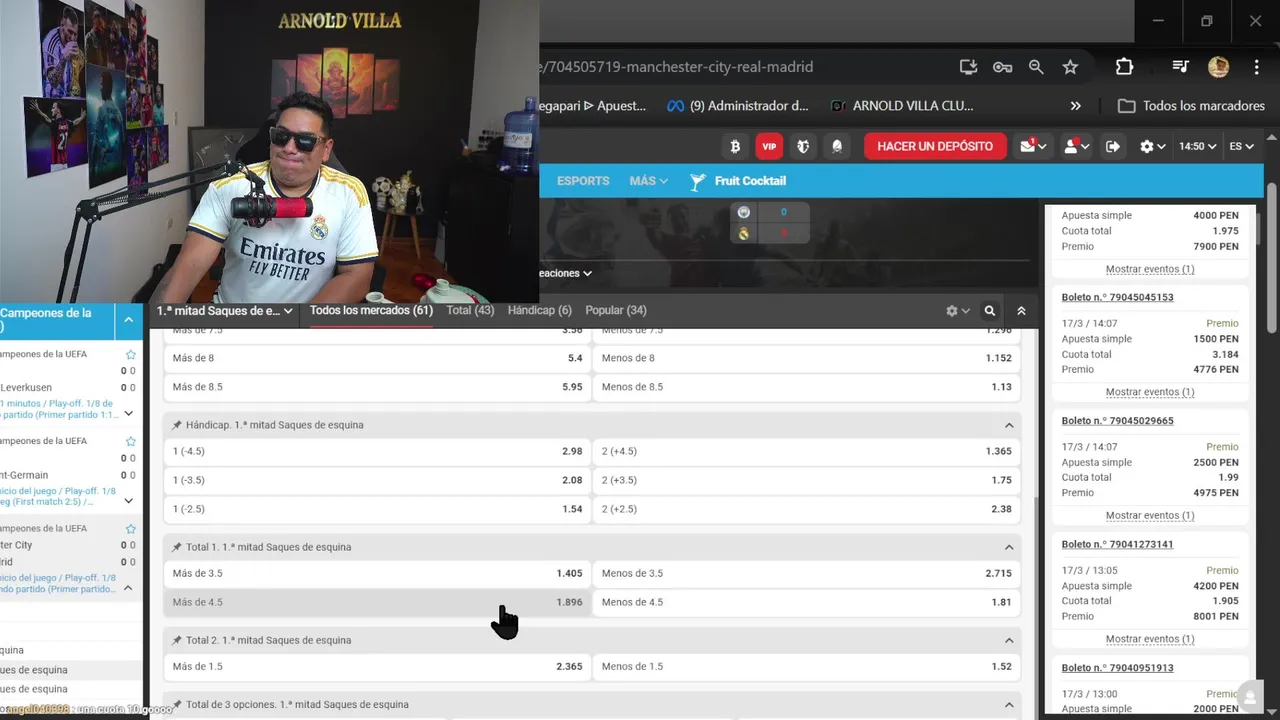Open the browser profile avatar
This screenshot has height=720, width=1280.
point(1218,67)
